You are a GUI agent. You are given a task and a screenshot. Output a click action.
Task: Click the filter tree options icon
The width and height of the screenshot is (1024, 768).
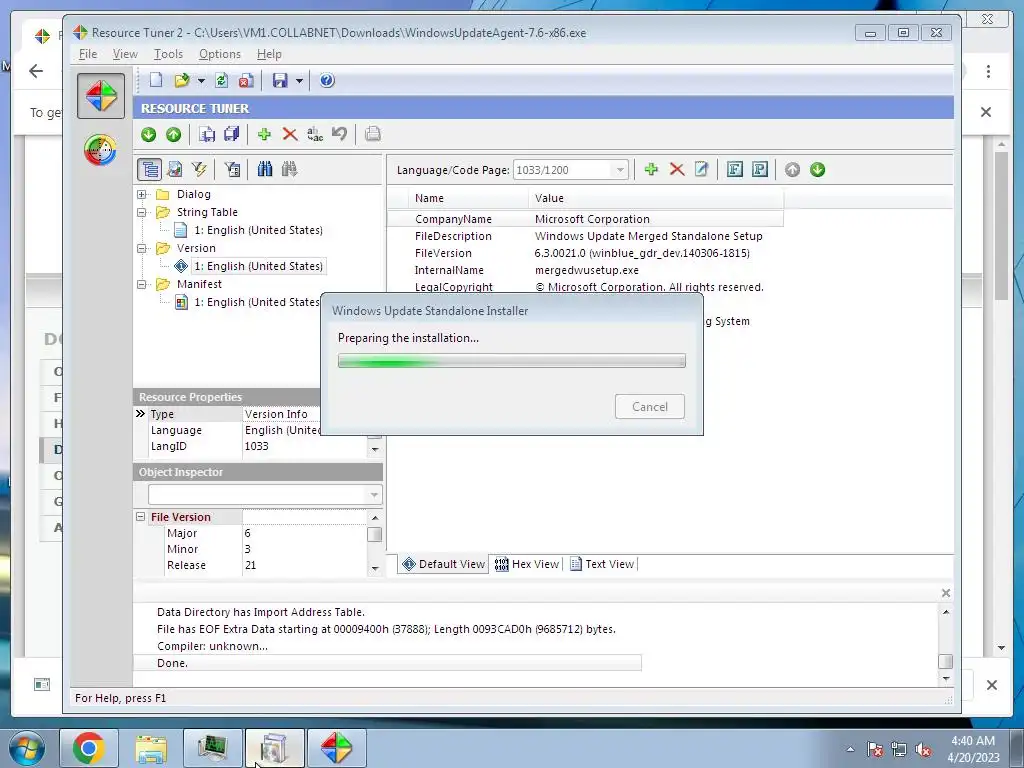click(232, 170)
